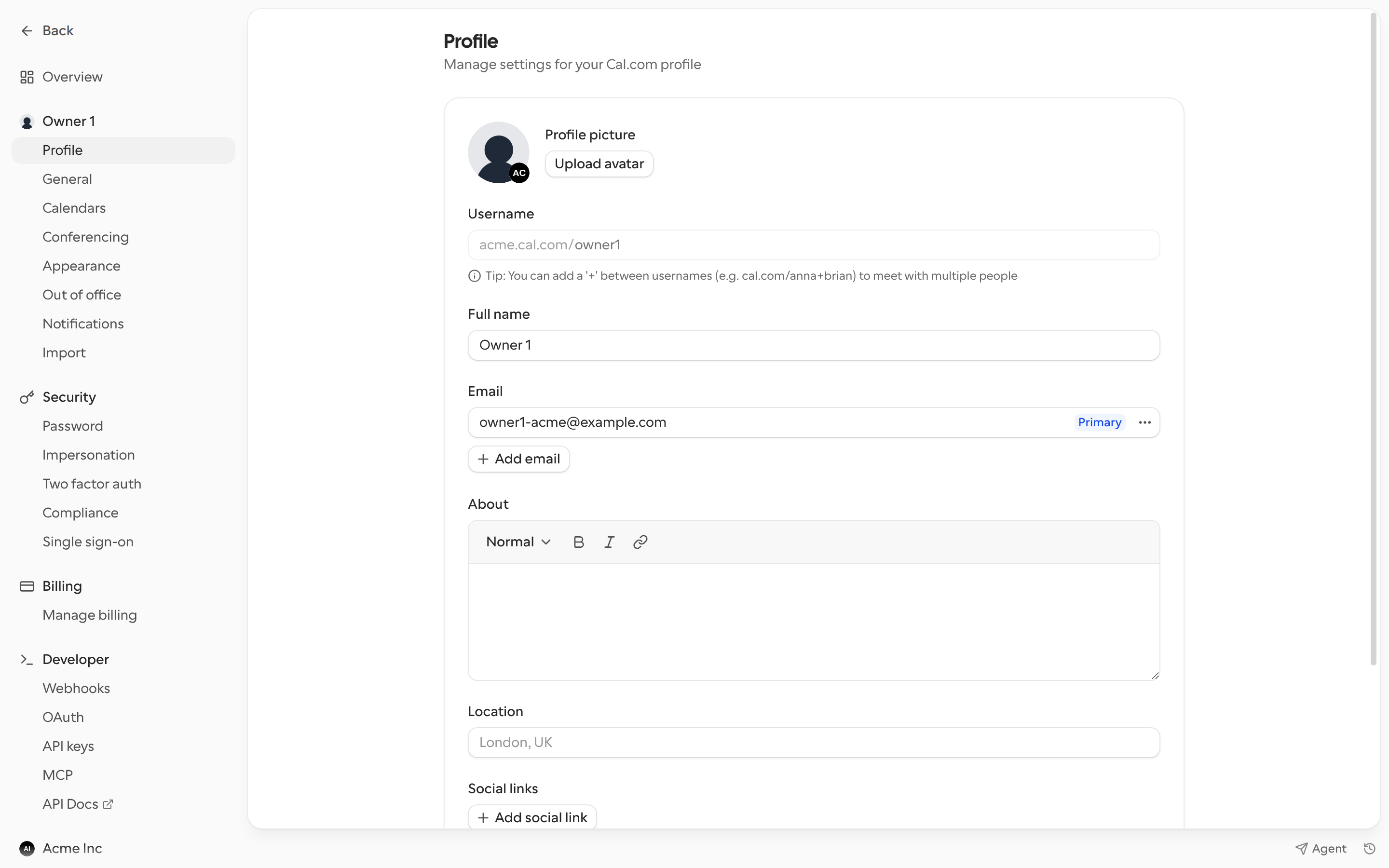Click into the Location input field
Viewport: 1389px width, 868px height.
(x=814, y=743)
